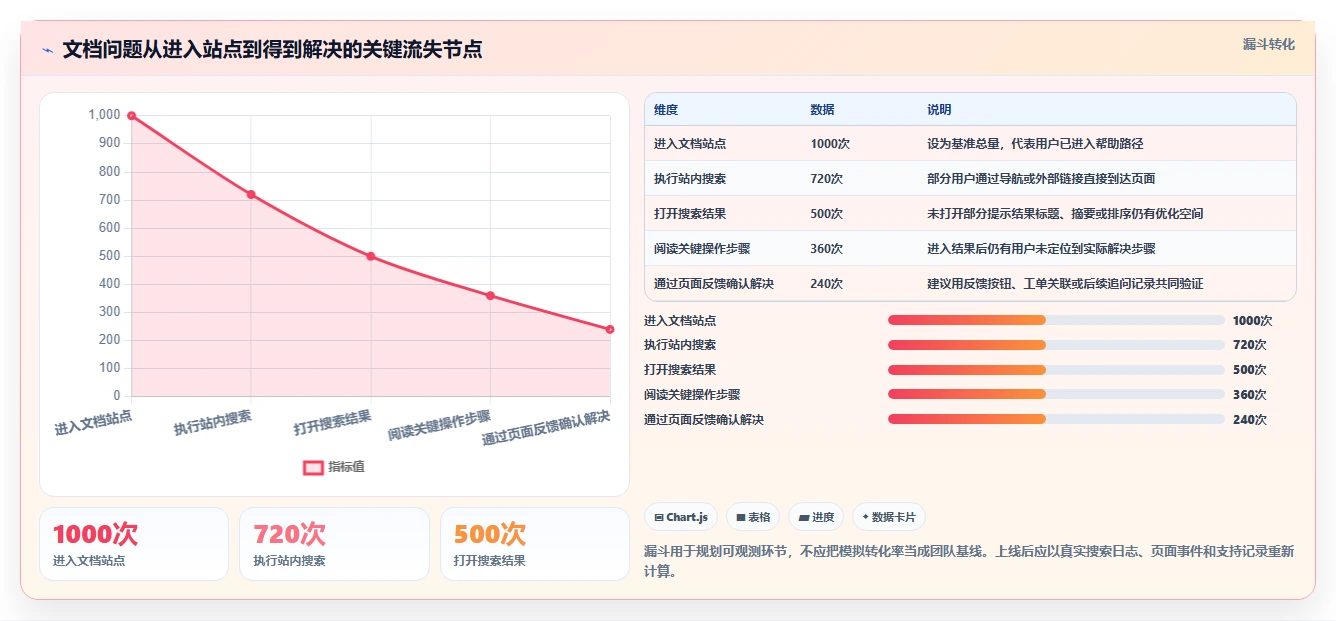Click the panel title 文档问题从进入站点到得到解决的关键流失节点
The height and width of the screenshot is (621, 1336).
coord(272,50)
